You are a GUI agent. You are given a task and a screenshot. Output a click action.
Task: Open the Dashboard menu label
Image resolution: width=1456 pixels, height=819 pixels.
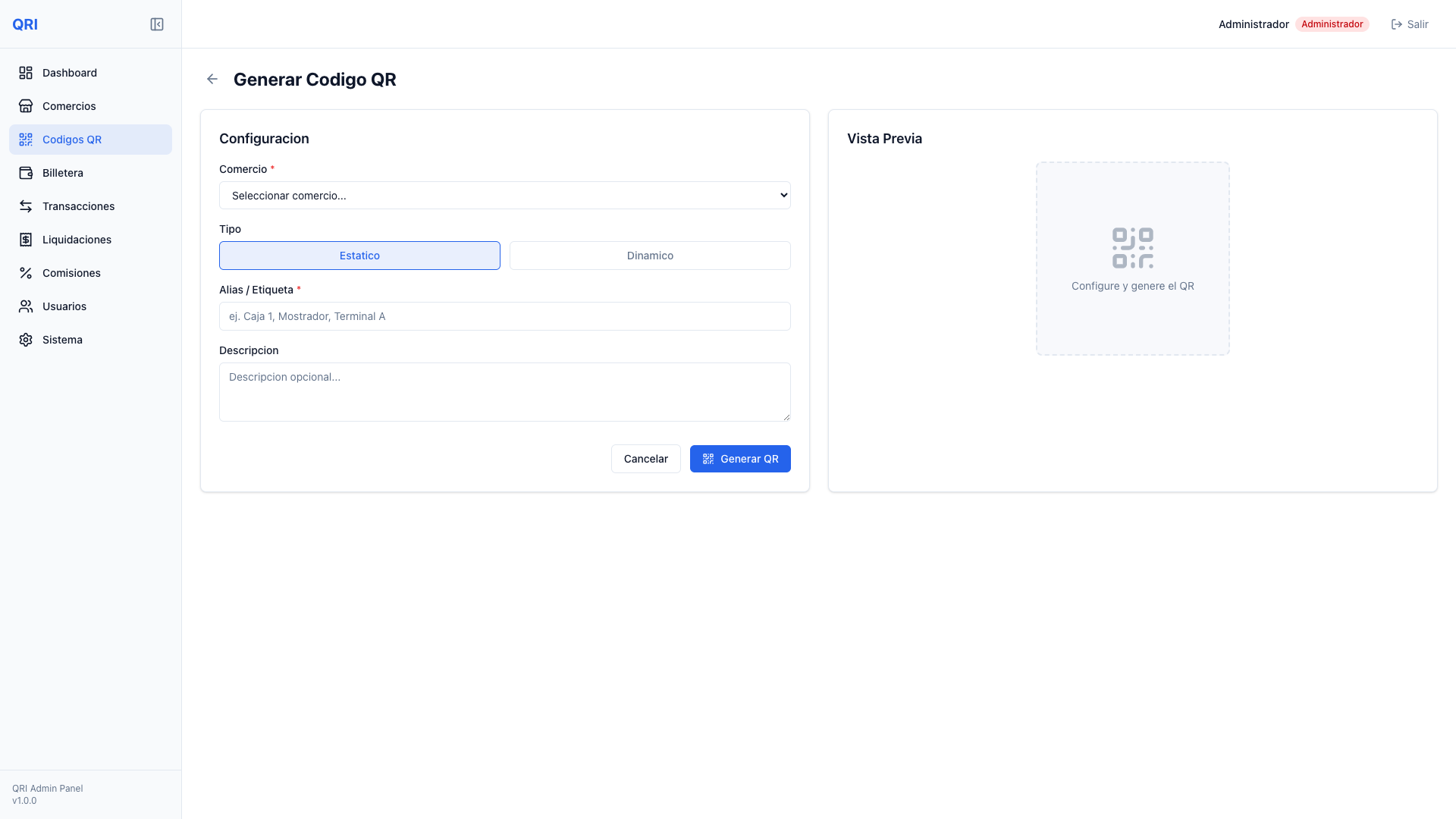pyautogui.click(x=70, y=73)
